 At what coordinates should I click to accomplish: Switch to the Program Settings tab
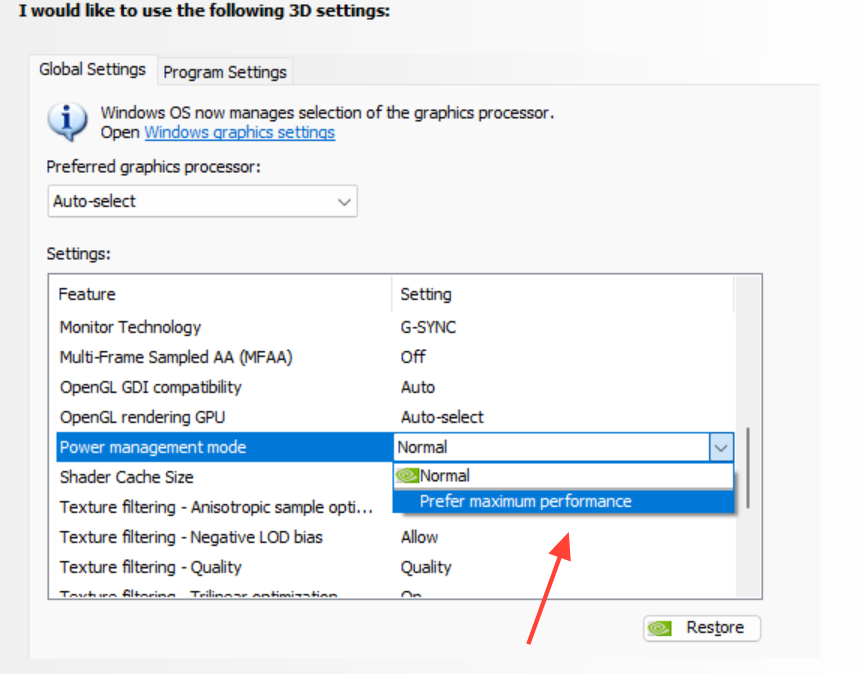point(225,72)
